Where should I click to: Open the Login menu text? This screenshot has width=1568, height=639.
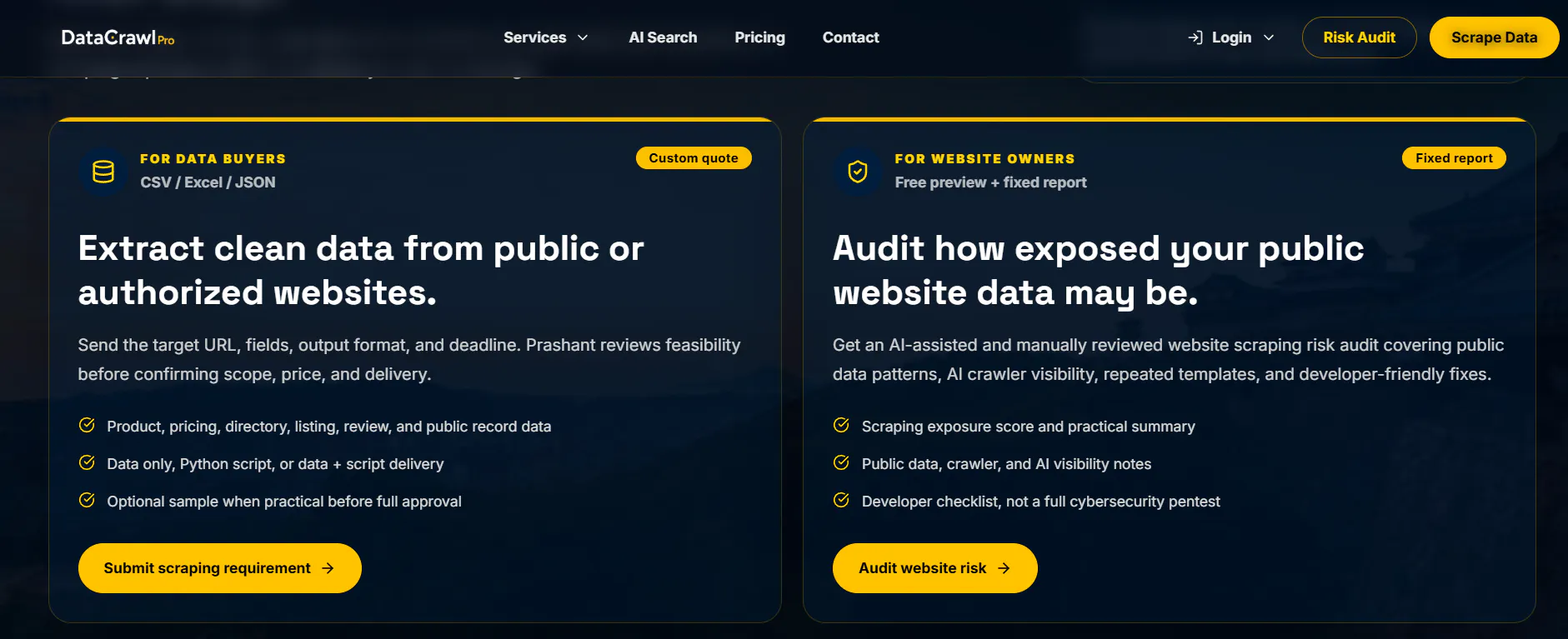point(1231,37)
